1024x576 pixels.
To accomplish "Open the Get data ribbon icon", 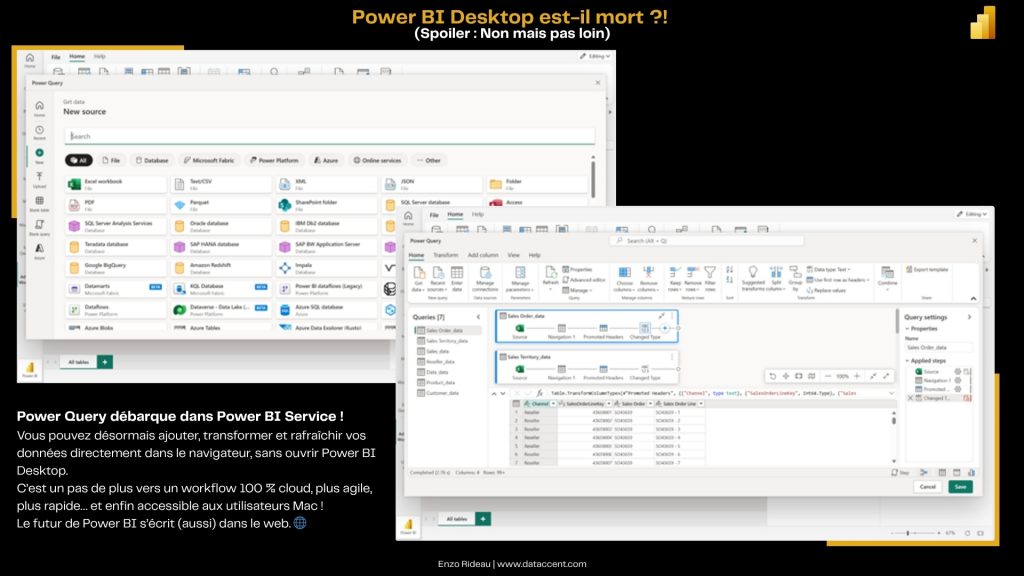I will pos(418,276).
